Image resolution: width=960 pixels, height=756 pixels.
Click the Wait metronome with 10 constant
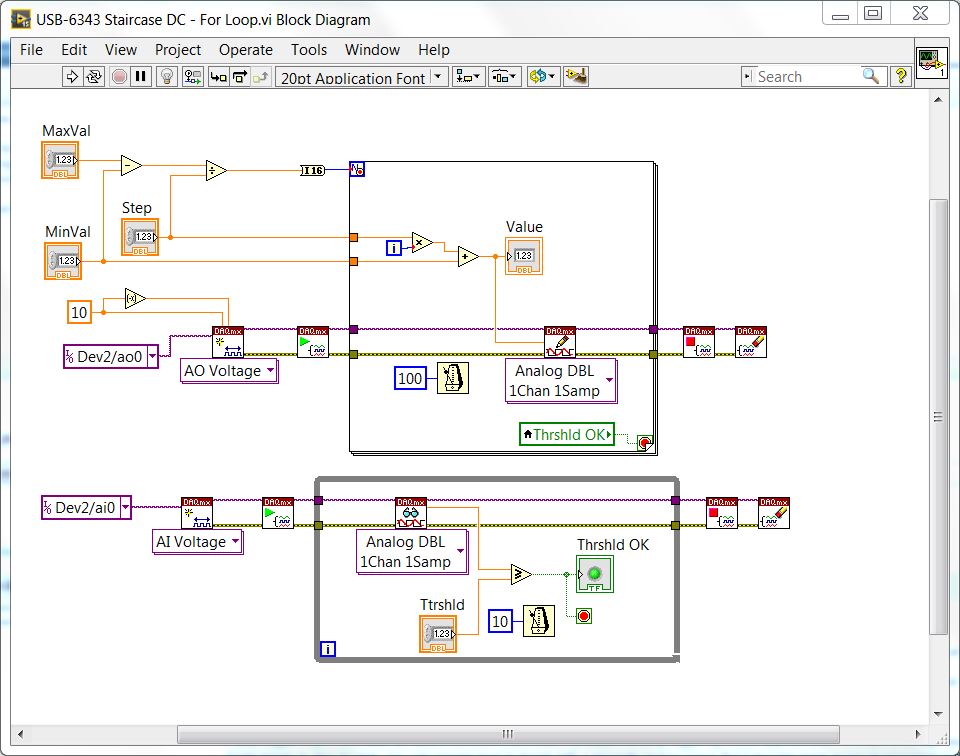point(539,621)
